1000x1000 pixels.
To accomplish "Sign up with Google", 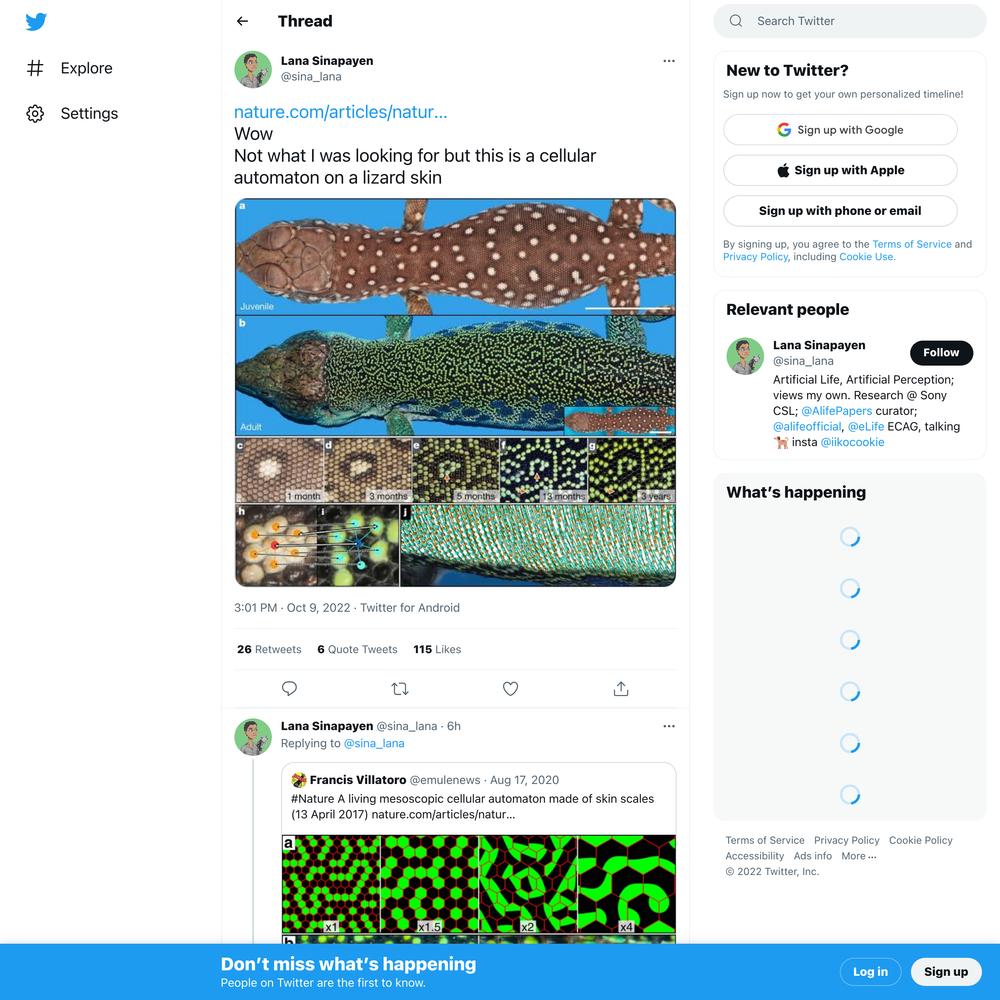I will coord(840,130).
